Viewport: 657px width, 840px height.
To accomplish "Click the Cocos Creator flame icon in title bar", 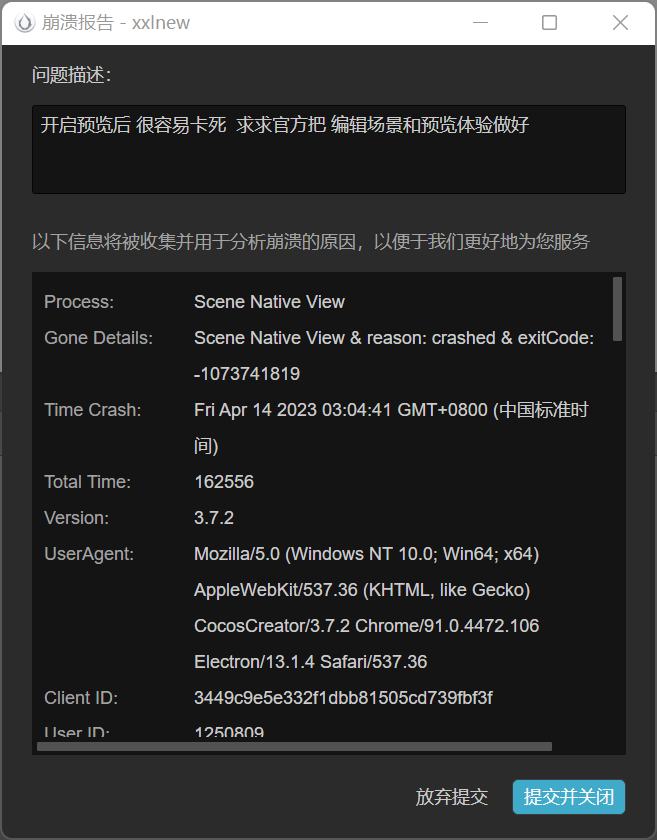I will point(24,23).
